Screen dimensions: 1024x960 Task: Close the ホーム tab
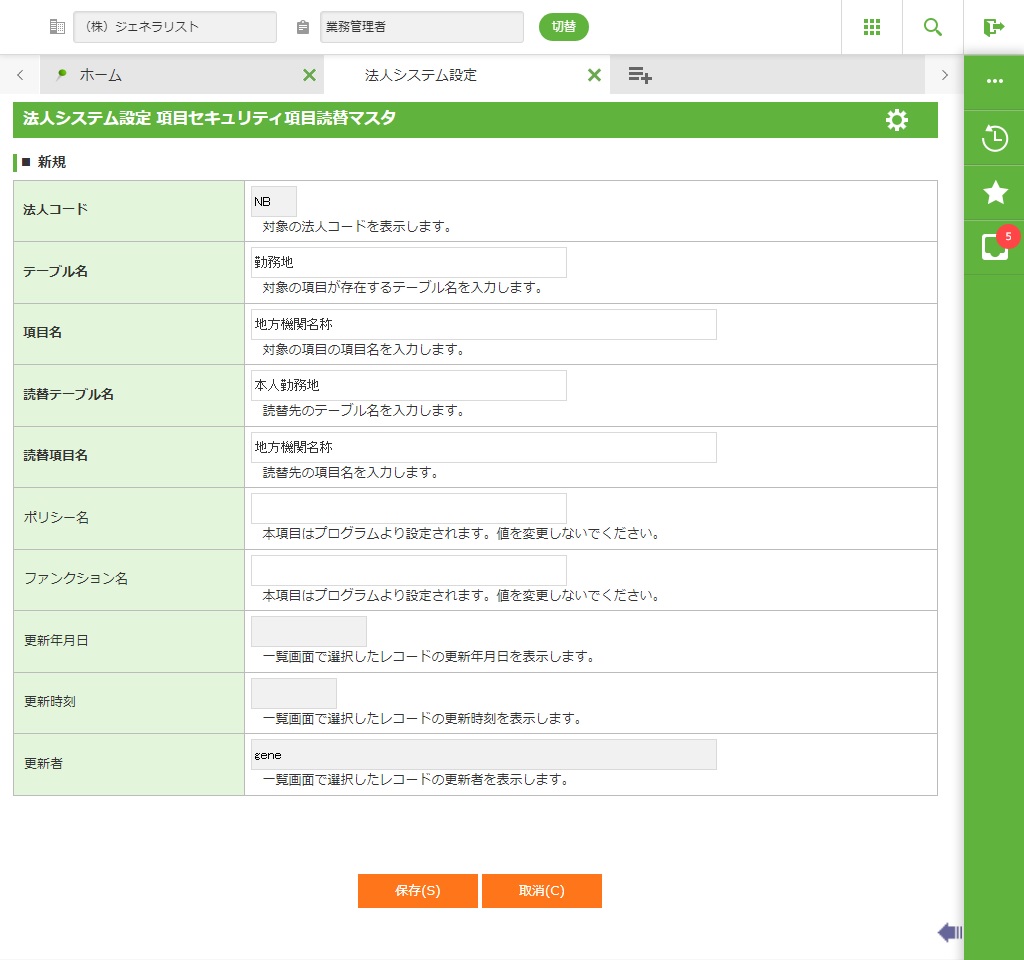309,75
